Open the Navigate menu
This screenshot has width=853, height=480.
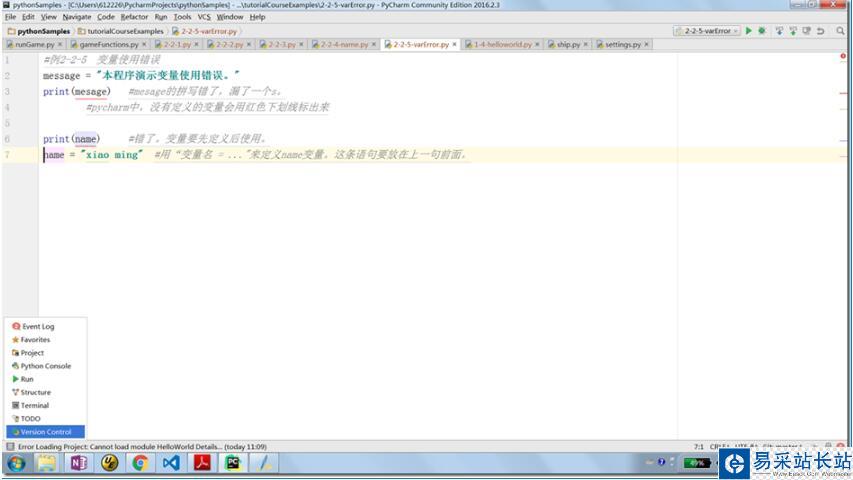pyautogui.click(x=77, y=17)
